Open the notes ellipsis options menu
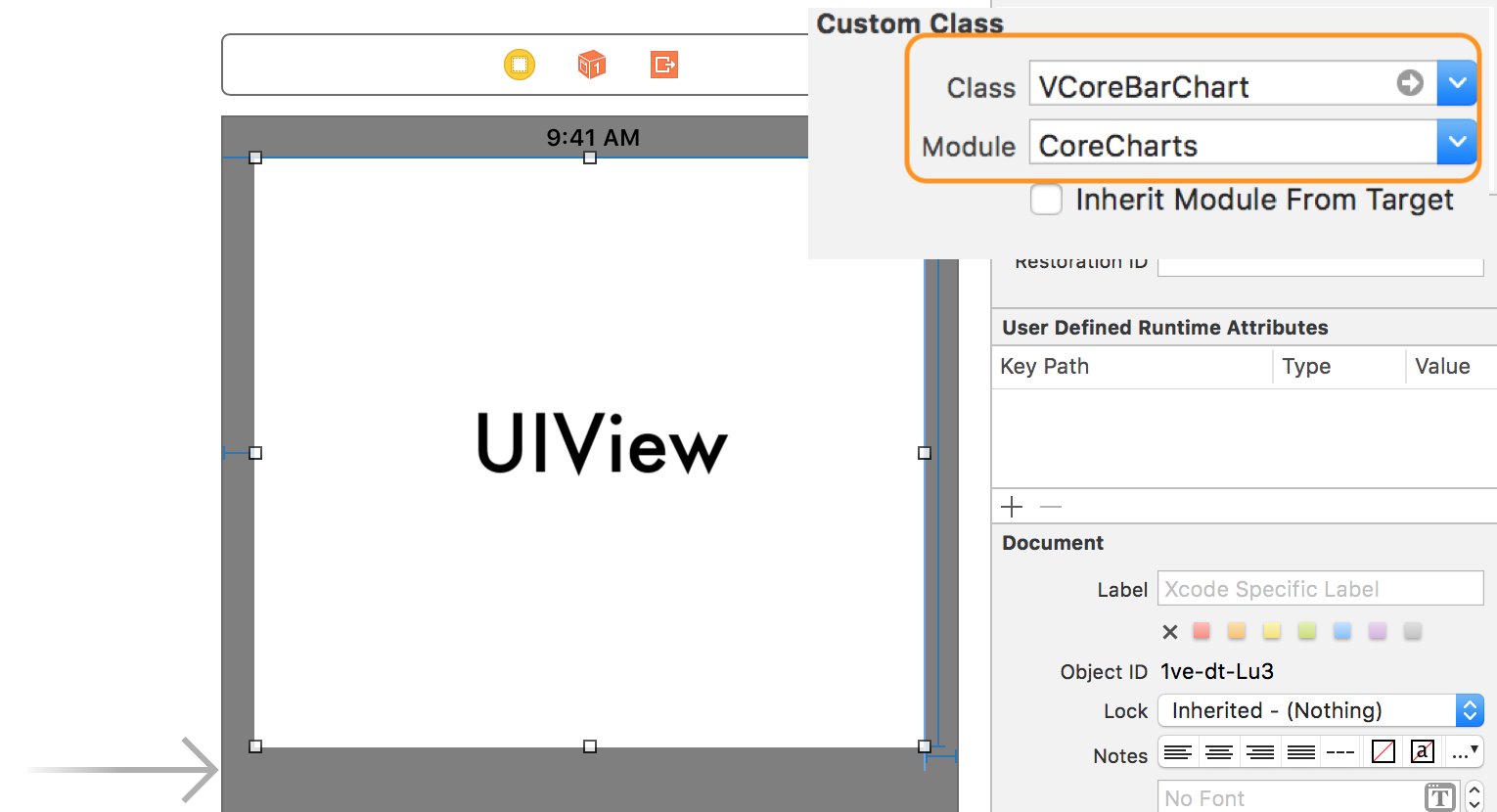 [1465, 752]
